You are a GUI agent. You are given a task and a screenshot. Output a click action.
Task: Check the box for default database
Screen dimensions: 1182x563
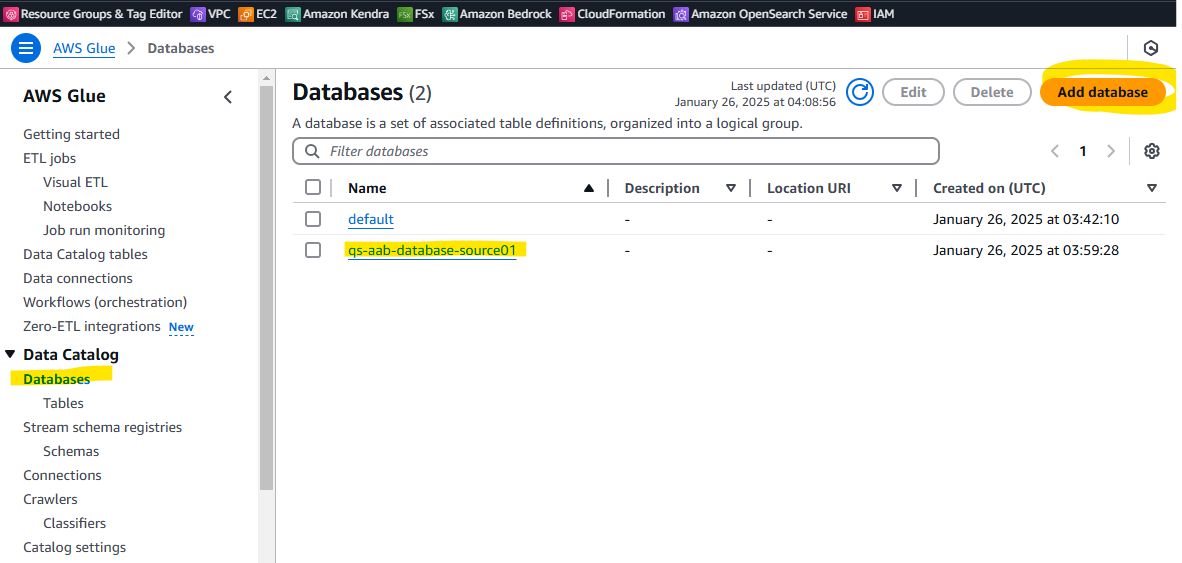tap(313, 219)
